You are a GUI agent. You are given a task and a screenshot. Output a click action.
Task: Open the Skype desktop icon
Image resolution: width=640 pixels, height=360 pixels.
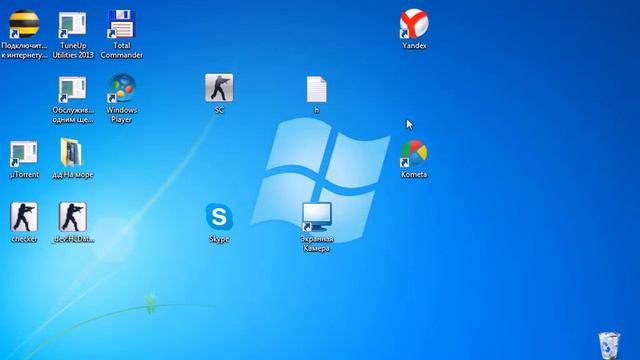coord(219,216)
